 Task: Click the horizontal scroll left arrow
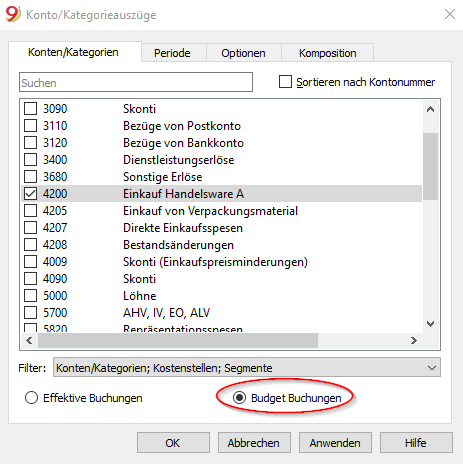(29, 340)
